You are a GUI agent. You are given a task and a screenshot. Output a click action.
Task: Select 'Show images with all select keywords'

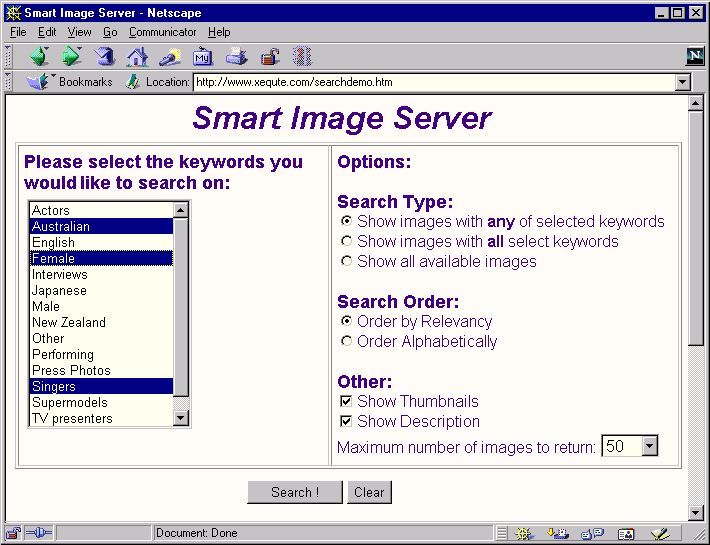pyautogui.click(x=346, y=241)
